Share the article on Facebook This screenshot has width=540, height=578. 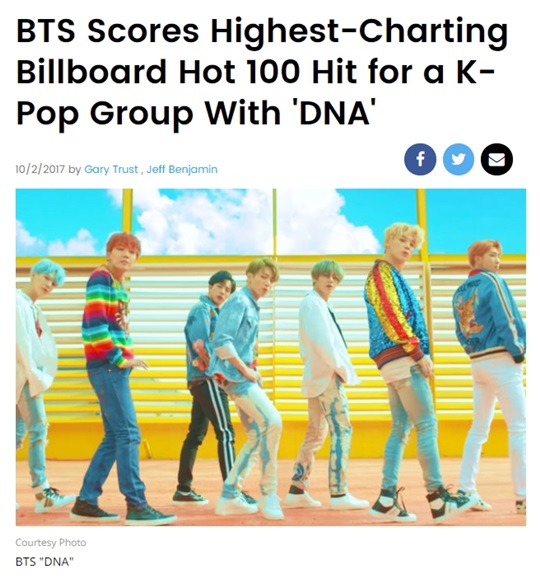point(420,159)
